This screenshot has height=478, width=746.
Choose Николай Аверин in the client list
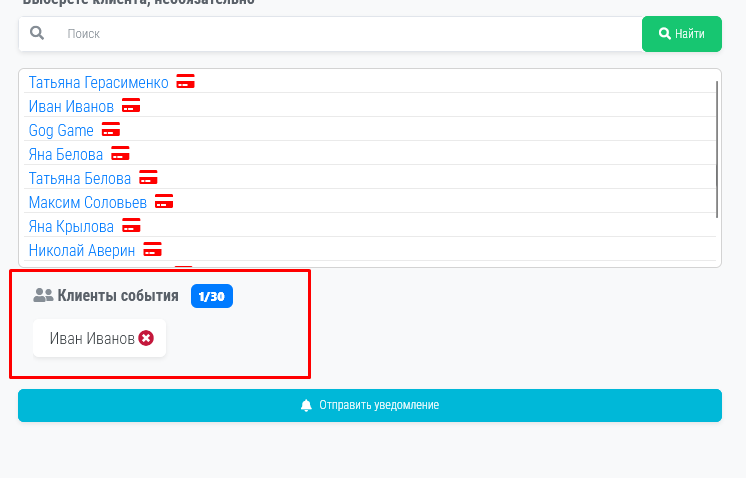click(81, 250)
